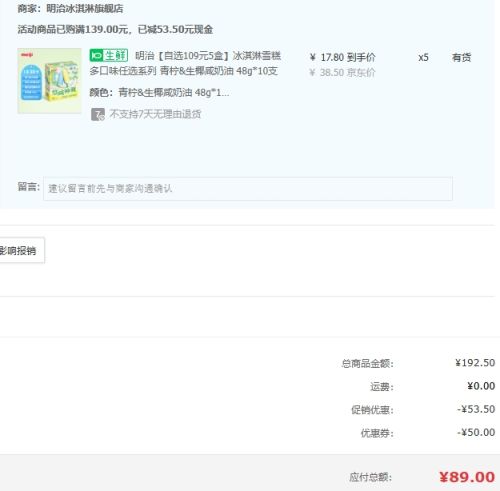Viewport: 500px width, 491px height.
Task: Click the promotion notice 已减53.50元现金
Action: click(x=176, y=29)
